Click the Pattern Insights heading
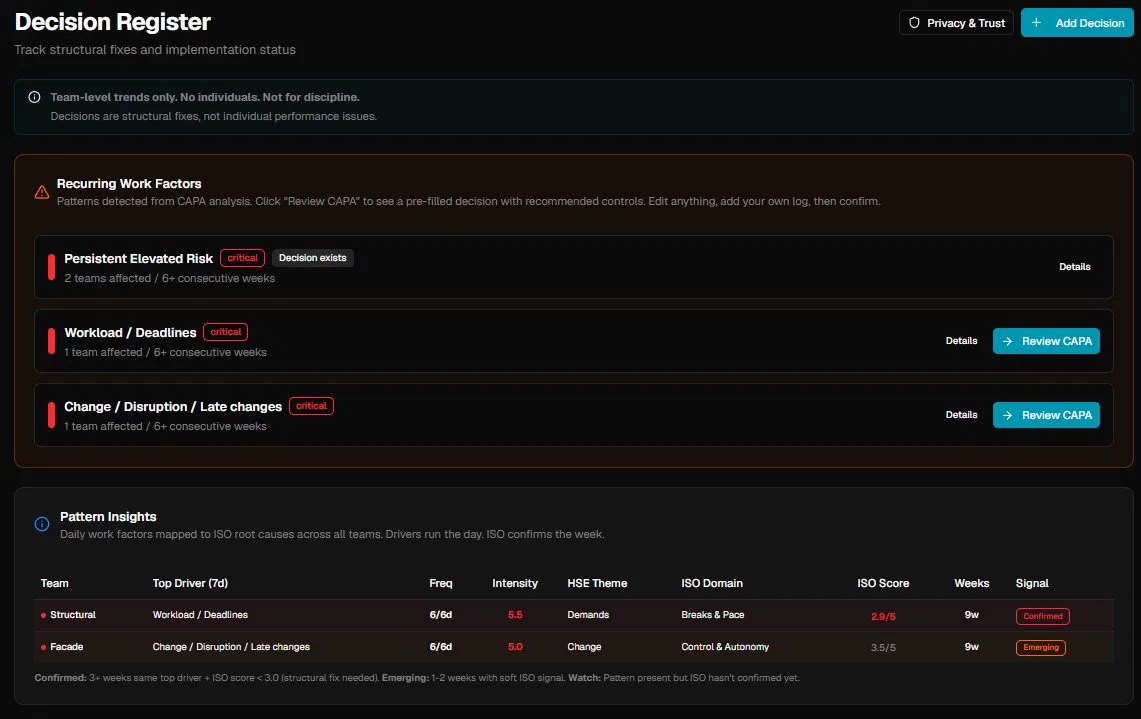 coord(108,517)
